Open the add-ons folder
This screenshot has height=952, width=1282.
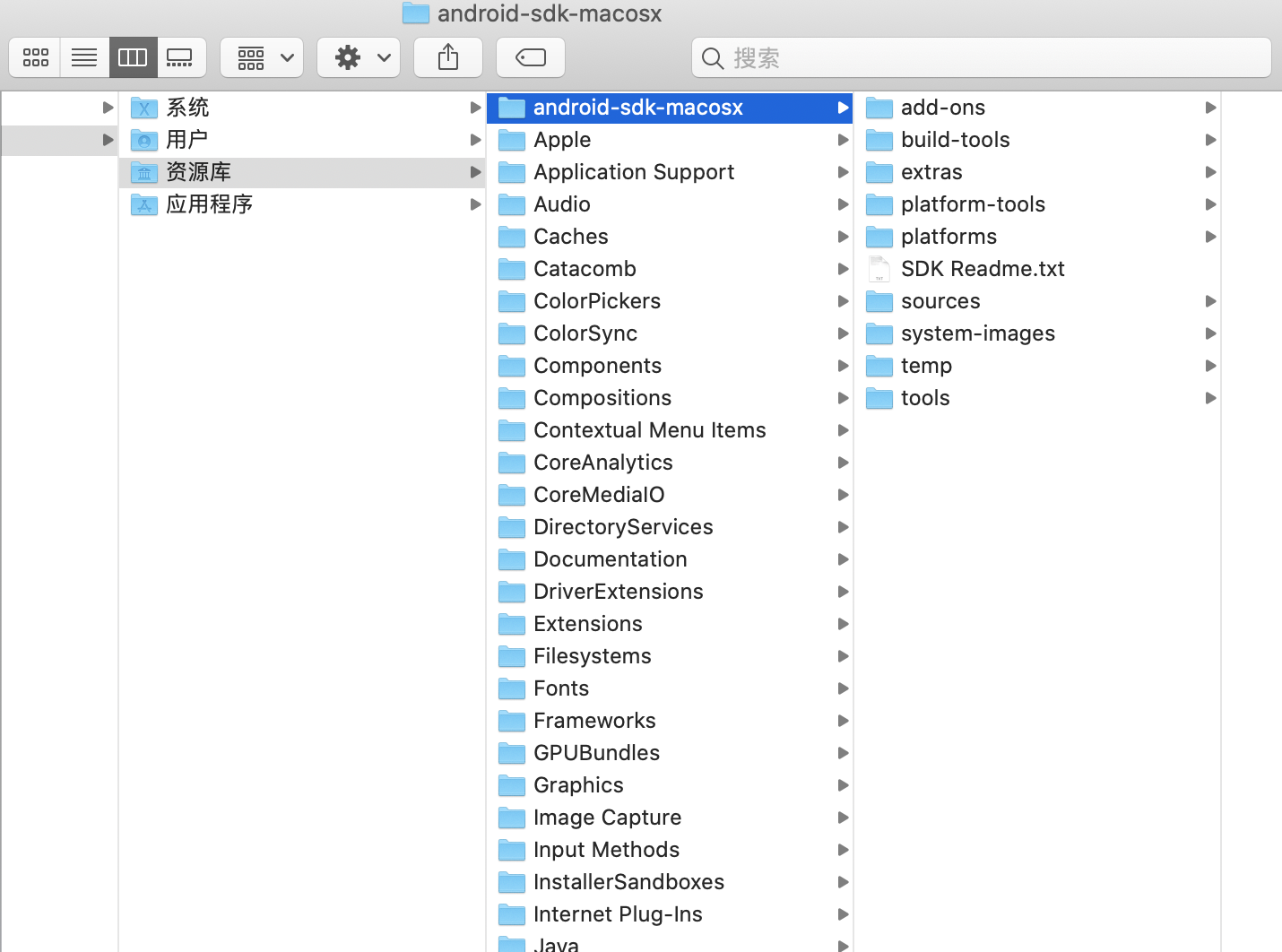click(x=1037, y=108)
